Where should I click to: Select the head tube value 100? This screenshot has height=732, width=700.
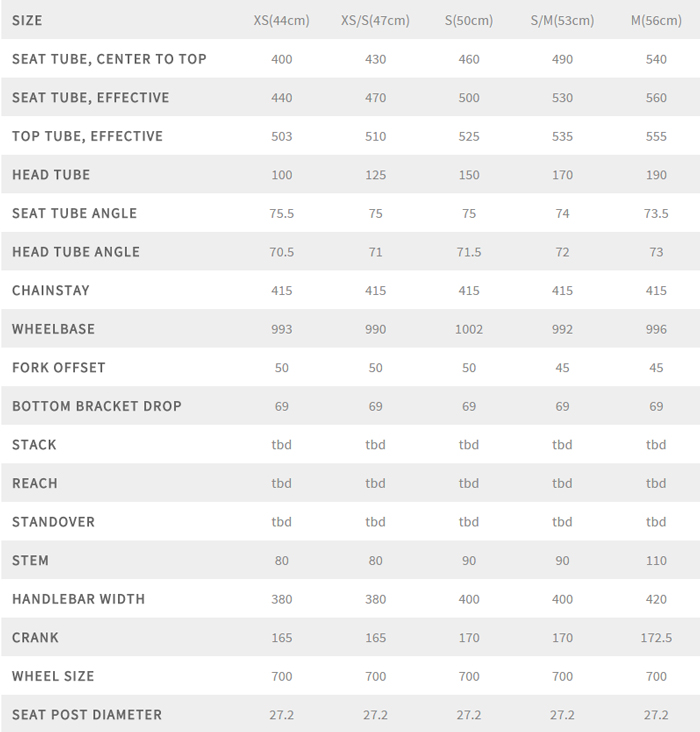coord(282,175)
